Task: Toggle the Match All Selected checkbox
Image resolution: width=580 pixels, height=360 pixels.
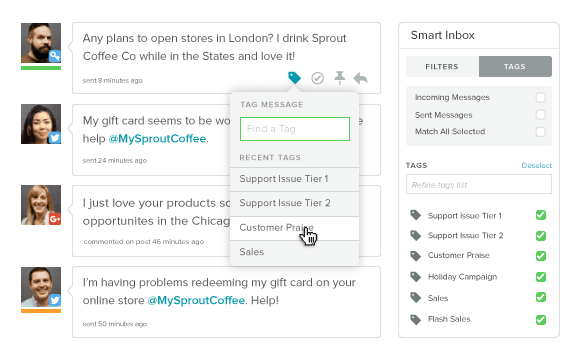Action: pos(540,132)
